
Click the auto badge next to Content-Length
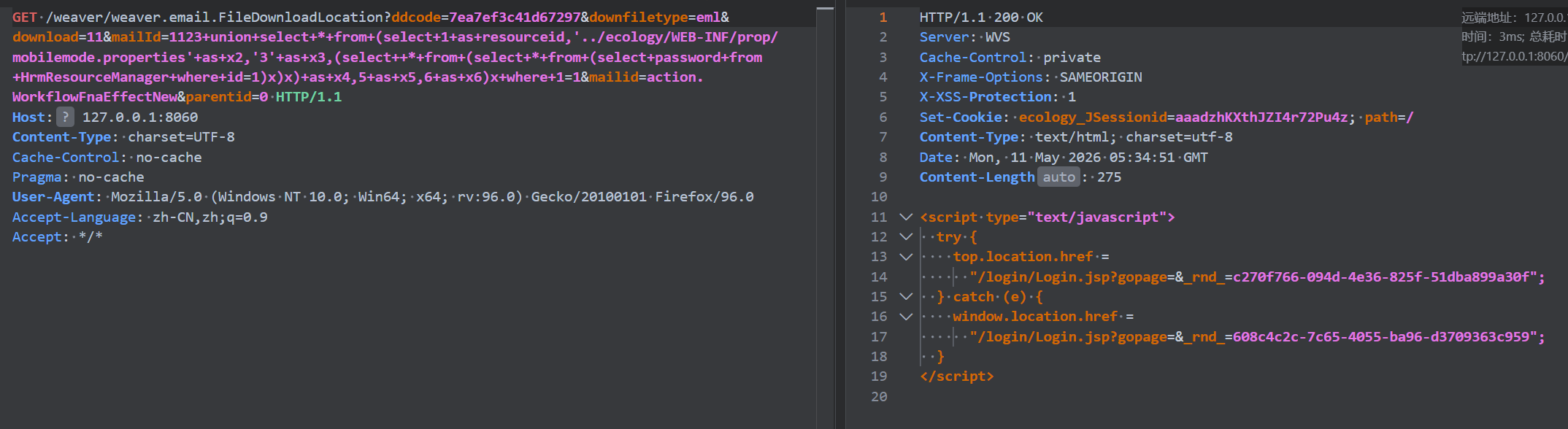[x=1058, y=177]
